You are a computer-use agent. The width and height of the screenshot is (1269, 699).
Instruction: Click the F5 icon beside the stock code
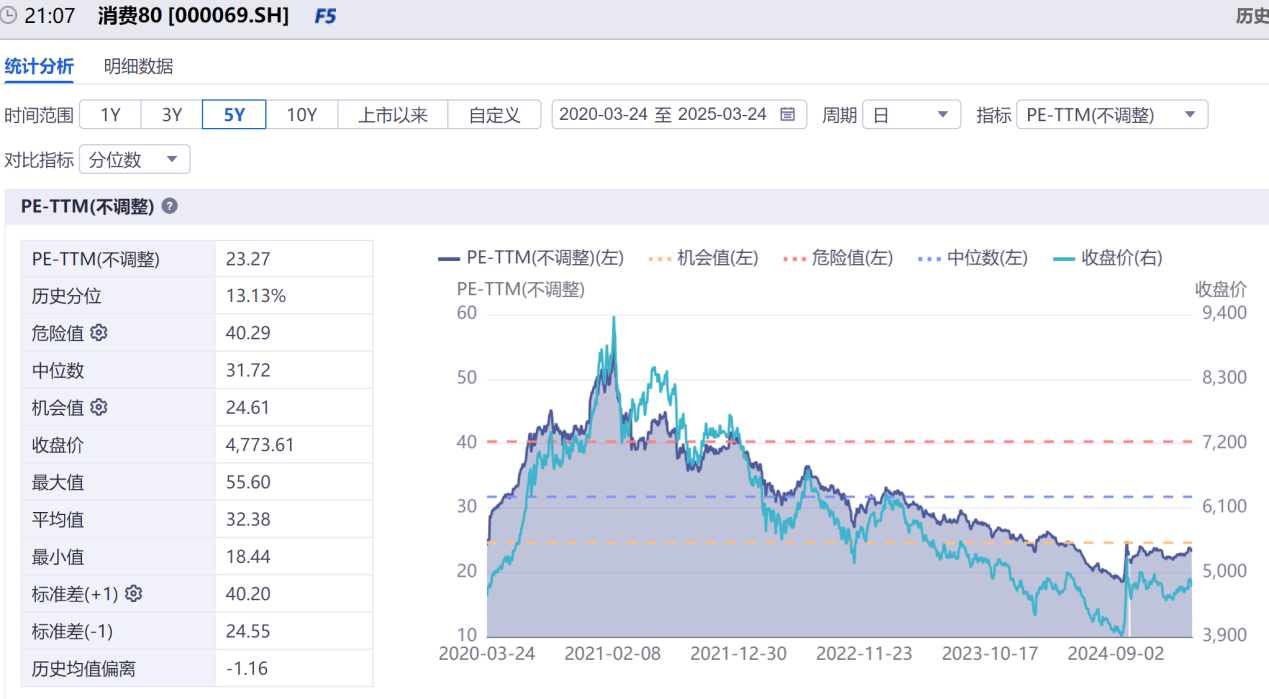point(325,17)
